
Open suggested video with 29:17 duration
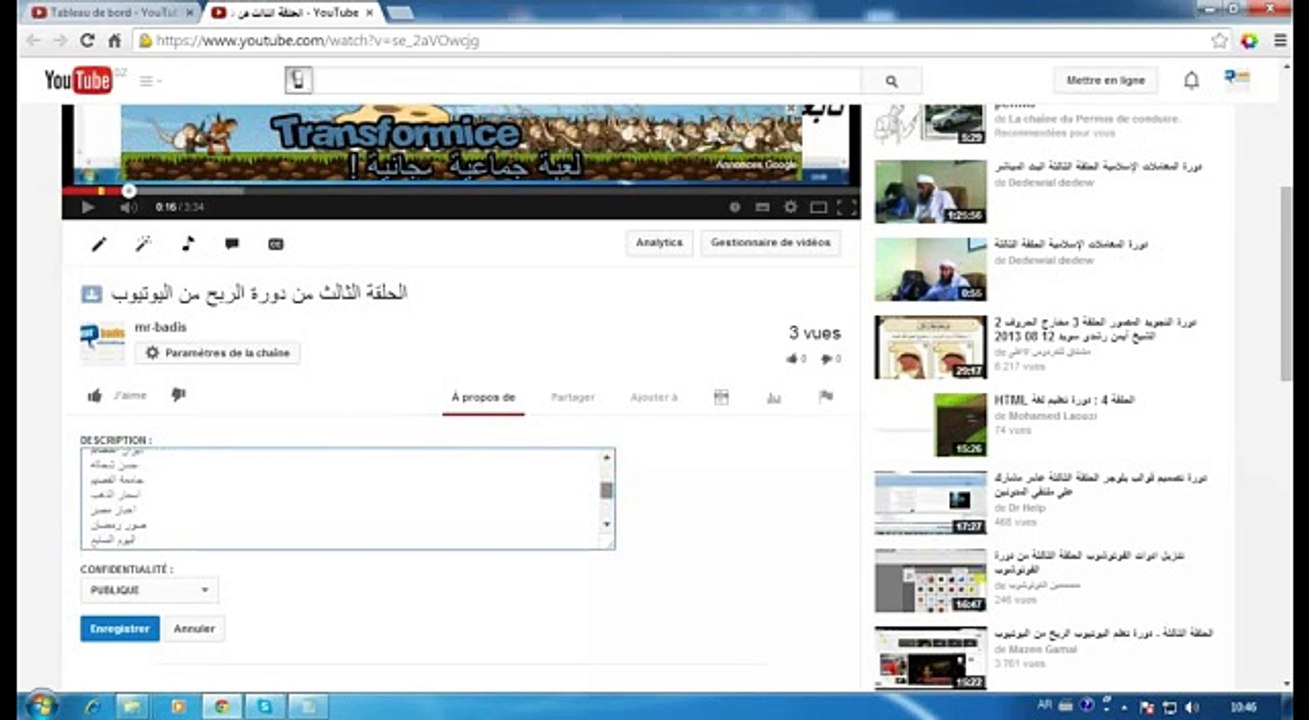coord(930,347)
